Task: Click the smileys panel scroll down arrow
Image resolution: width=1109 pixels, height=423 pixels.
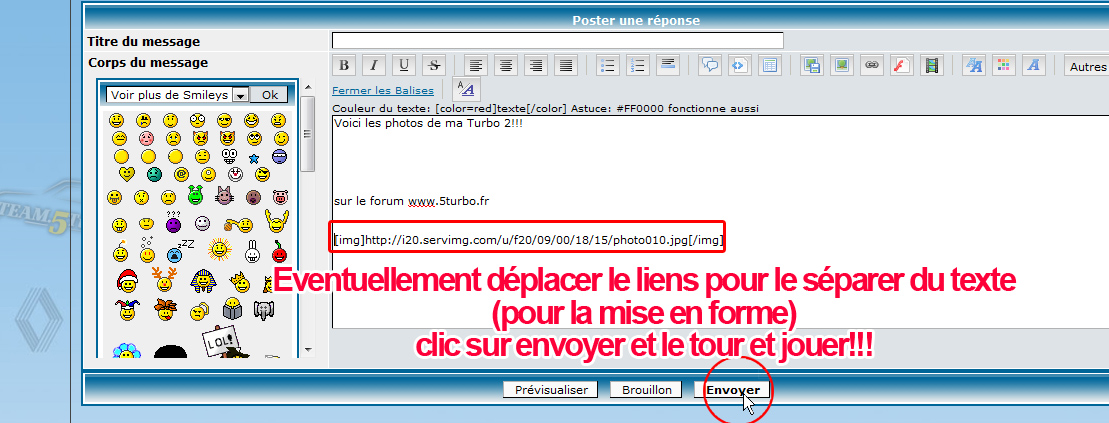Action: click(x=307, y=349)
